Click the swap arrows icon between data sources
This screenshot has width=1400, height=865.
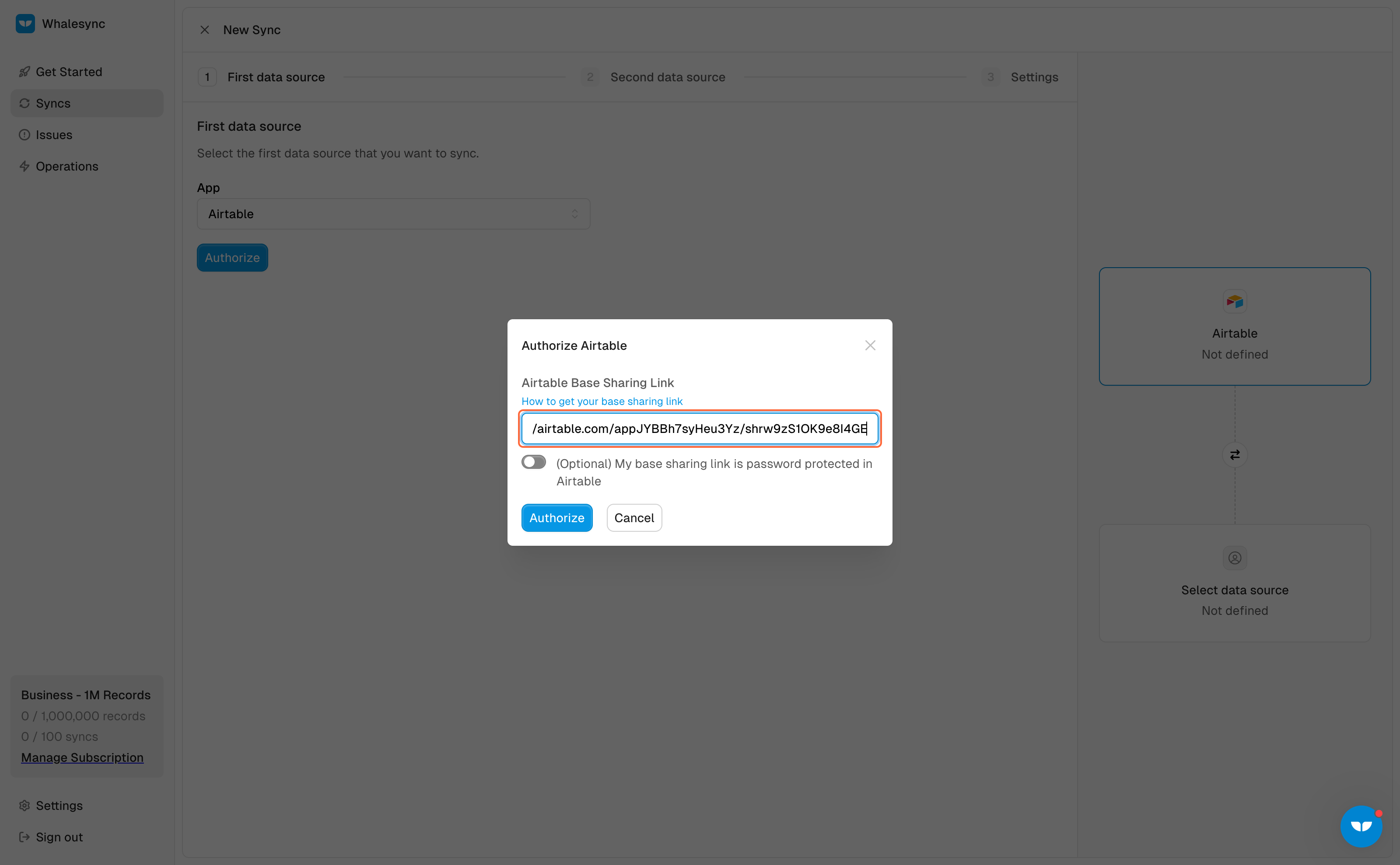(x=1235, y=455)
